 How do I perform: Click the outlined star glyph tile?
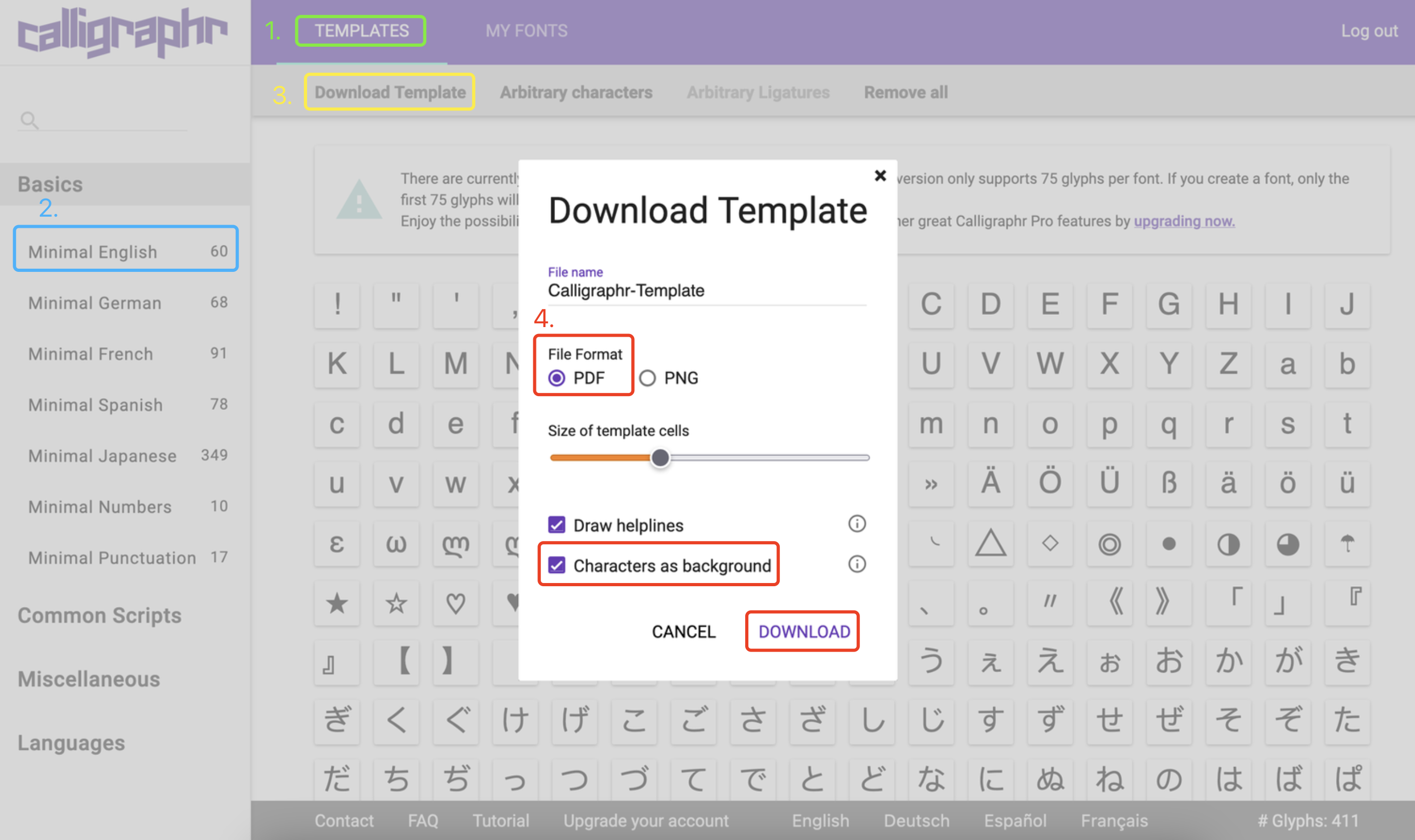click(x=396, y=603)
